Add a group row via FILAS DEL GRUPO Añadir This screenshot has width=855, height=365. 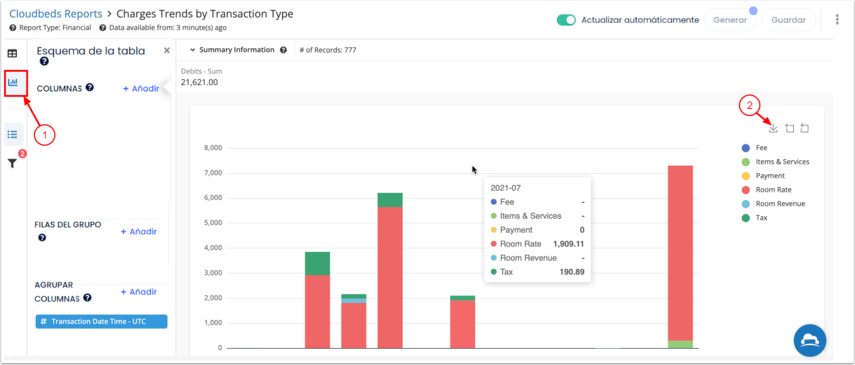coord(139,231)
